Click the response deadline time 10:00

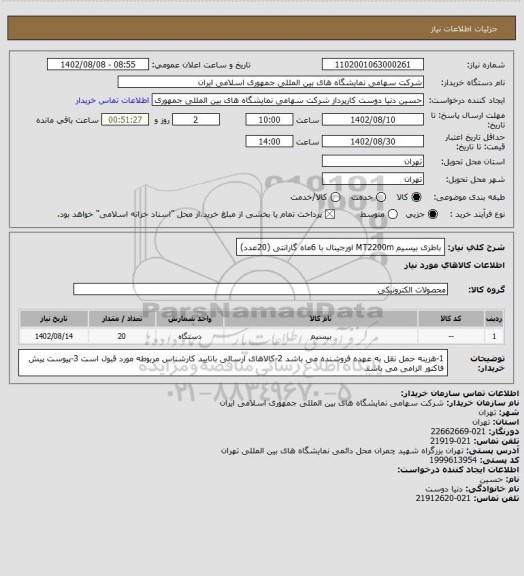click(x=269, y=120)
